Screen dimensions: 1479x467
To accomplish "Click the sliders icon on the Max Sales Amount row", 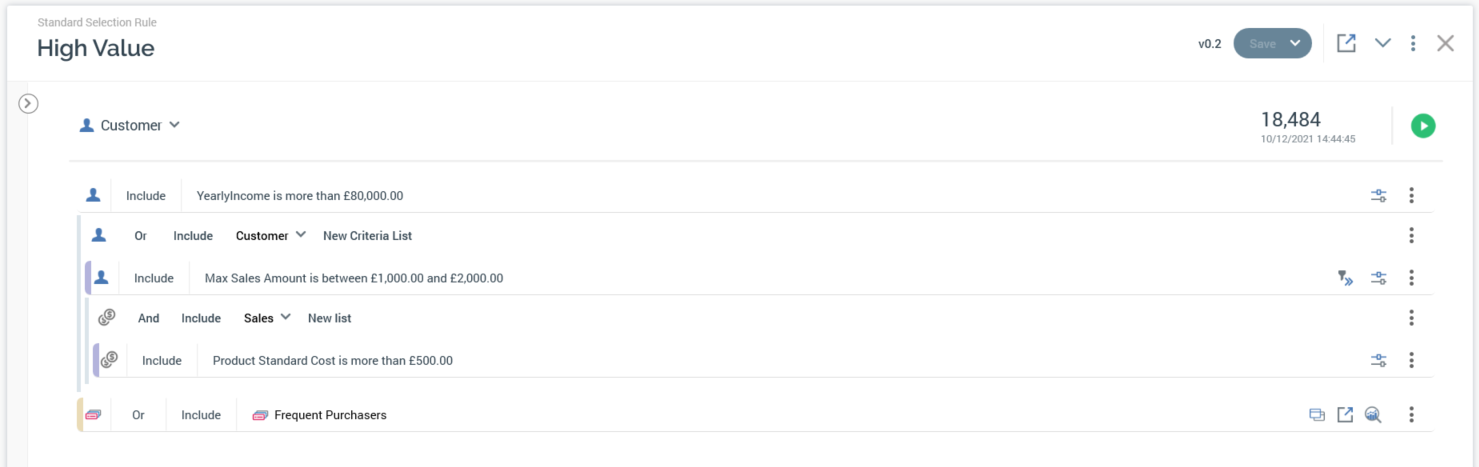I will [1378, 278].
